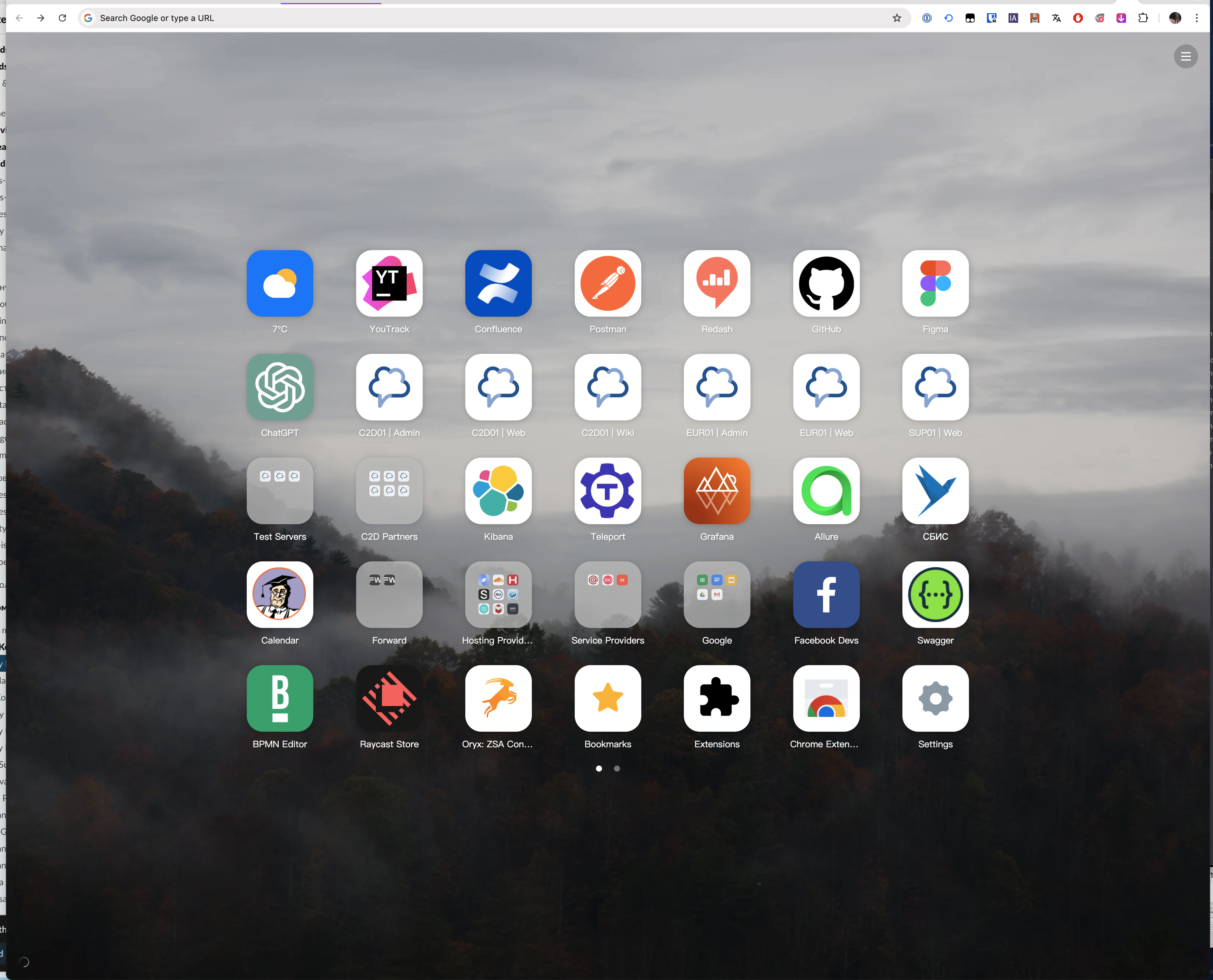The height and width of the screenshot is (980, 1213).
Task: Open the Chrome Extensions store tile
Action: coord(826,698)
